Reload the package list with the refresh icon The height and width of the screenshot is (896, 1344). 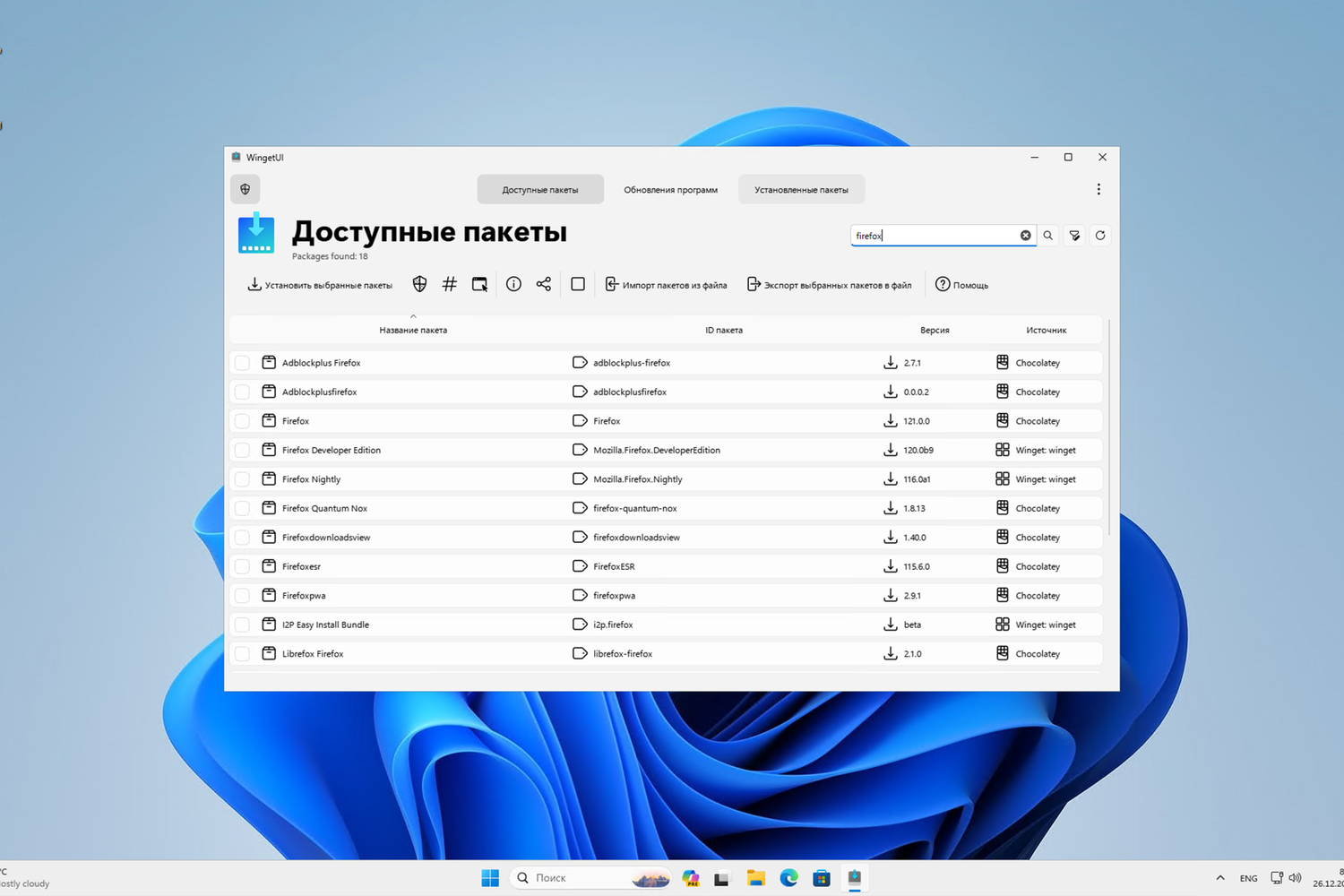coord(1100,236)
